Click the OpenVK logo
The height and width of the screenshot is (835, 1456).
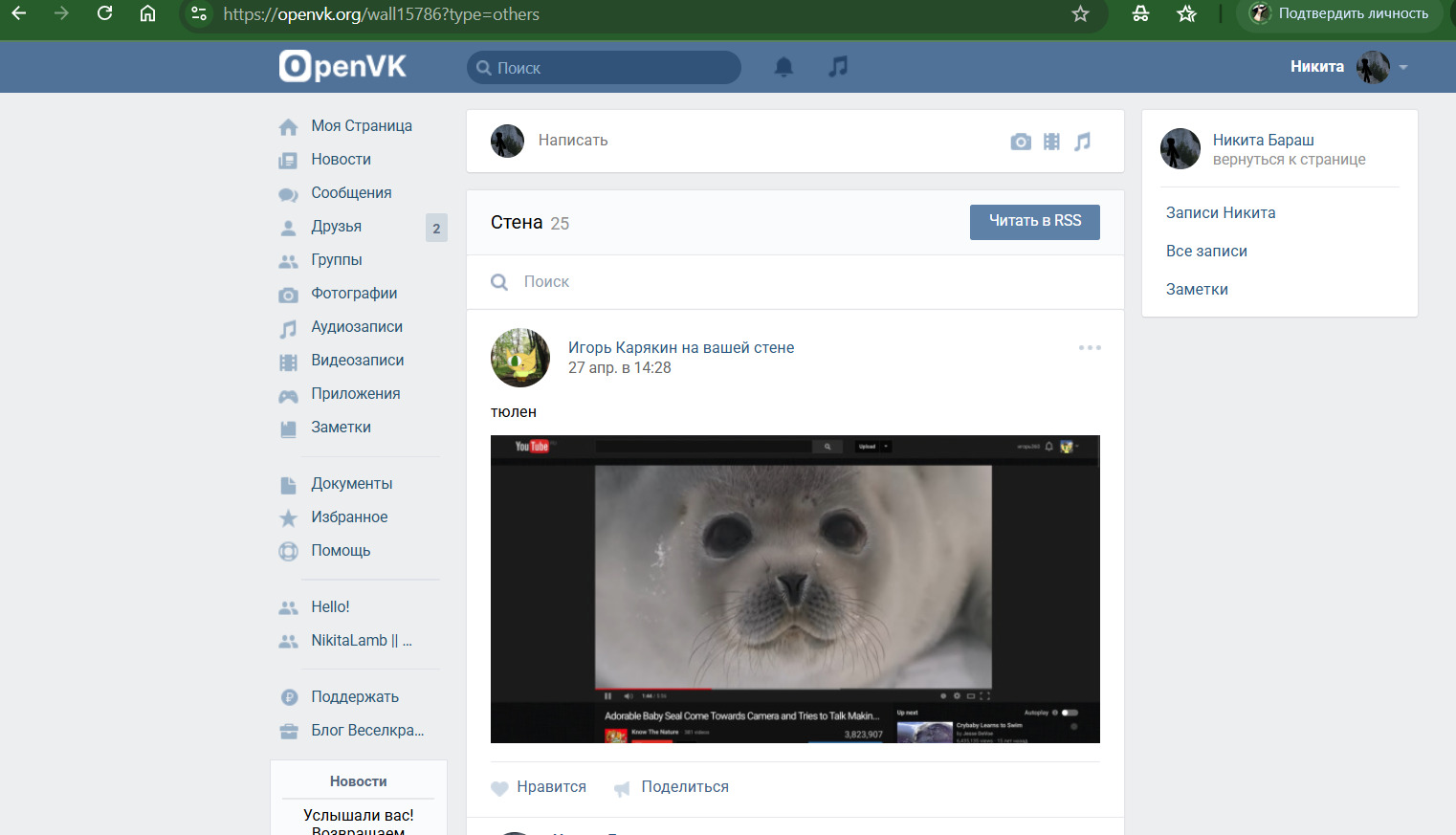point(342,66)
